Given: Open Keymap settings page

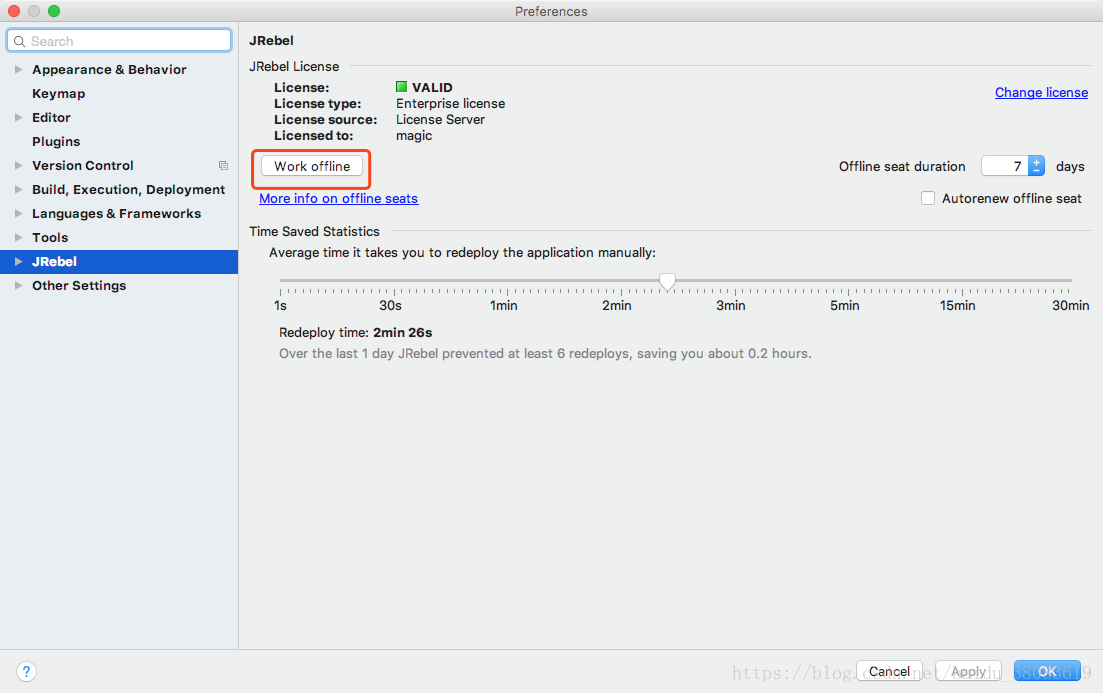Looking at the screenshot, I should [58, 94].
